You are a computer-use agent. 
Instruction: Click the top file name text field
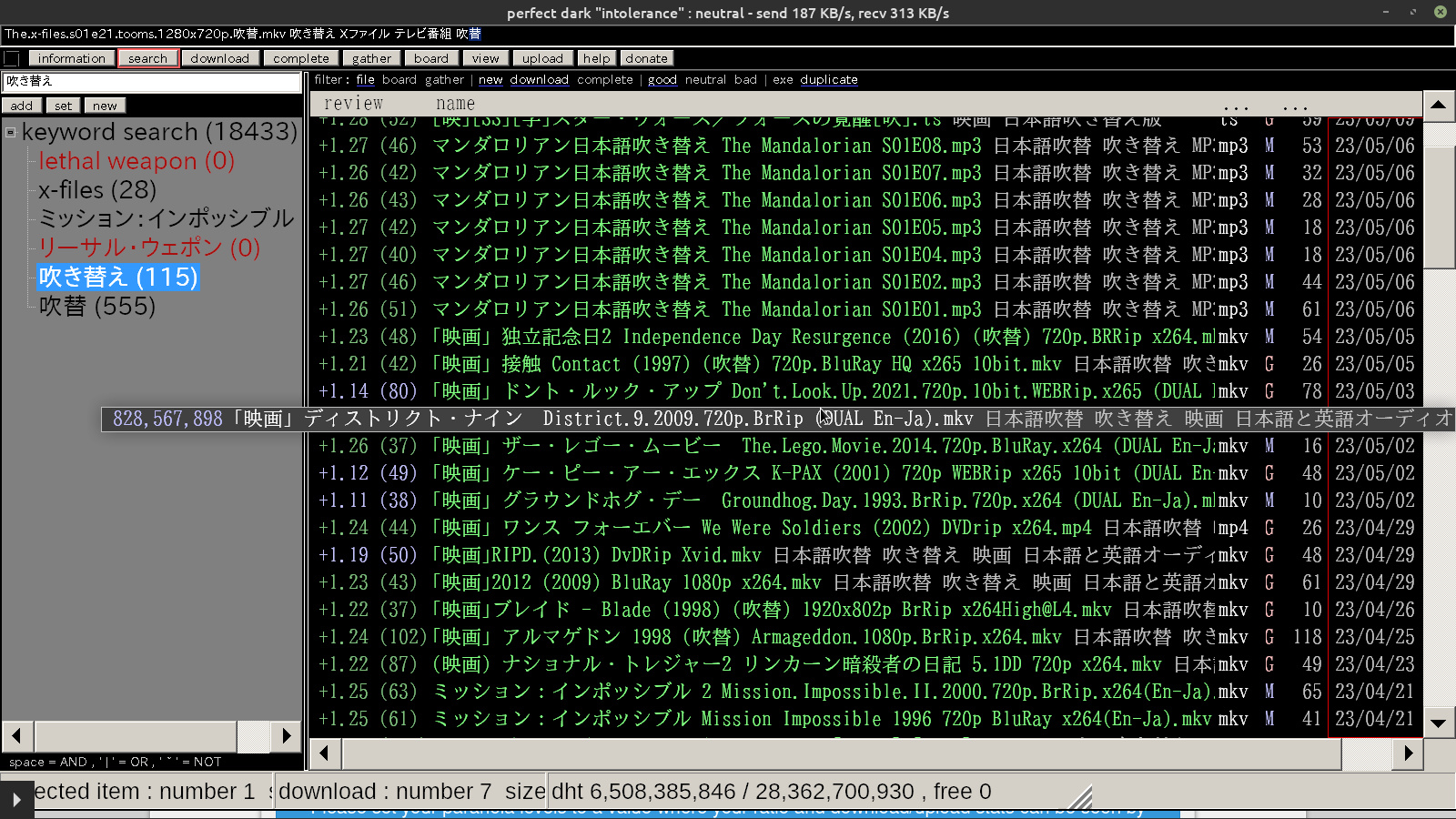[728, 35]
